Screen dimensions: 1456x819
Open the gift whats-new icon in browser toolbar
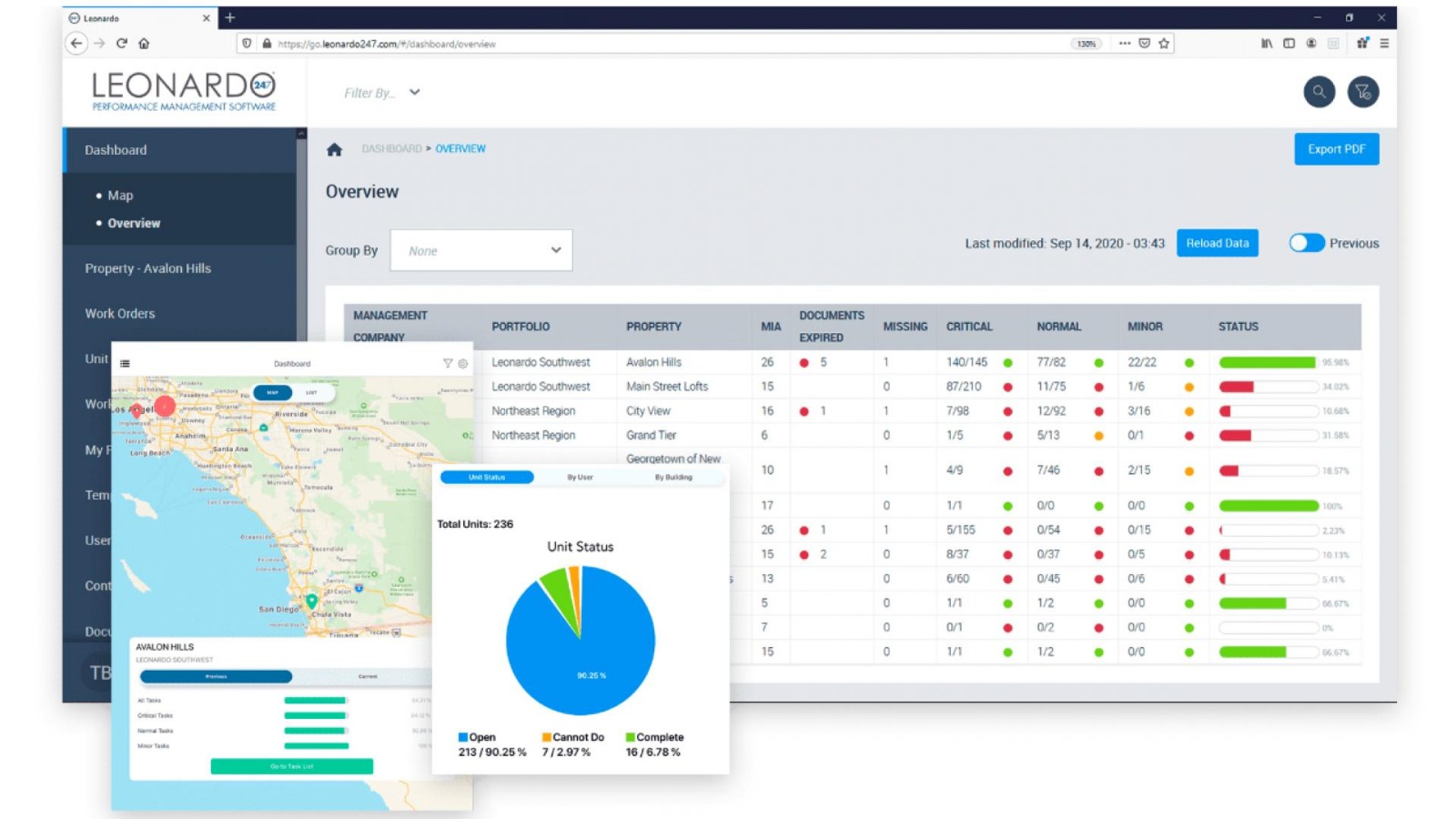(1362, 43)
